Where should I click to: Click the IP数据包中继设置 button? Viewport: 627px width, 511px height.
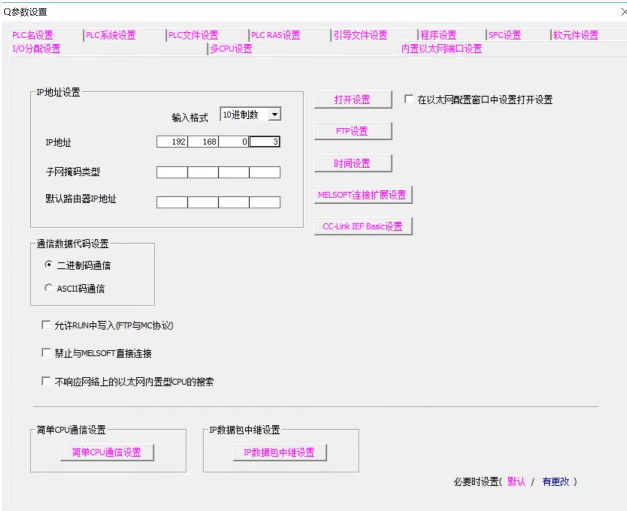(265, 452)
